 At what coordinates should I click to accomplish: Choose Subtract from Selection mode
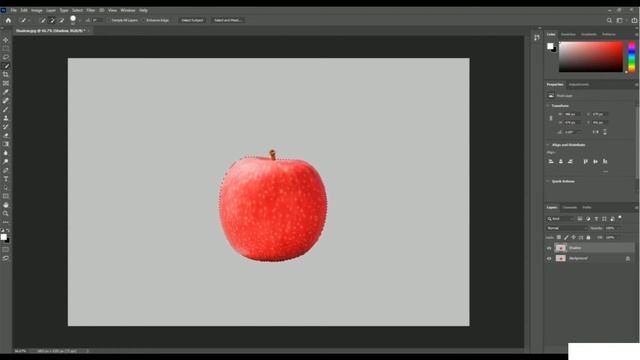[x=62, y=20]
